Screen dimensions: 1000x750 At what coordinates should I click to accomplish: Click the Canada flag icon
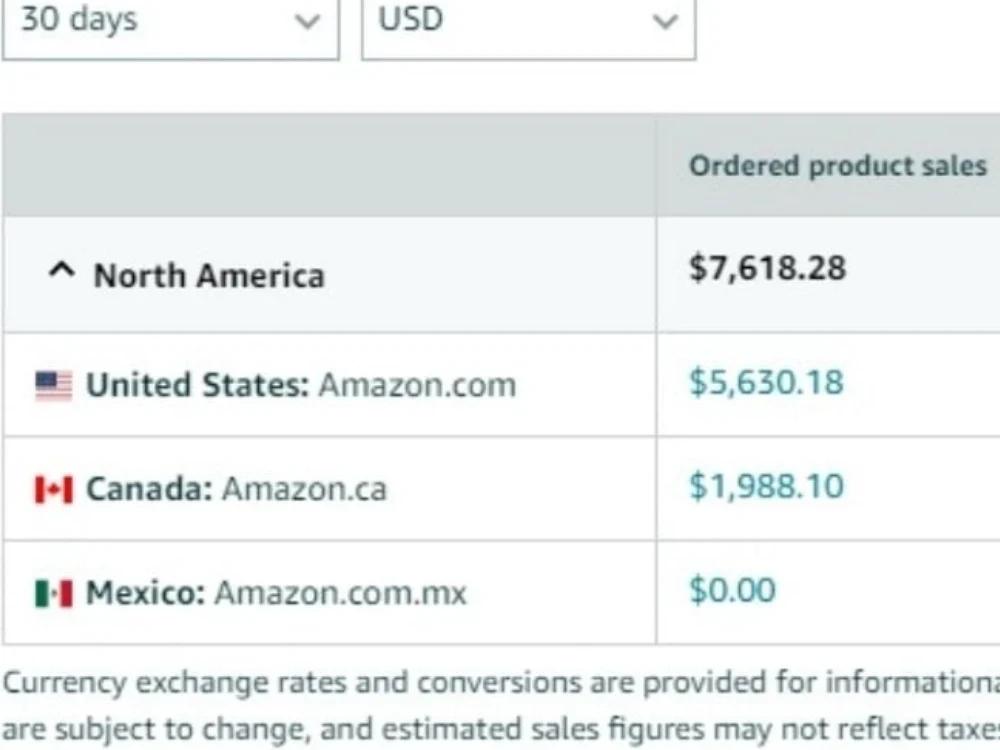click(54, 490)
